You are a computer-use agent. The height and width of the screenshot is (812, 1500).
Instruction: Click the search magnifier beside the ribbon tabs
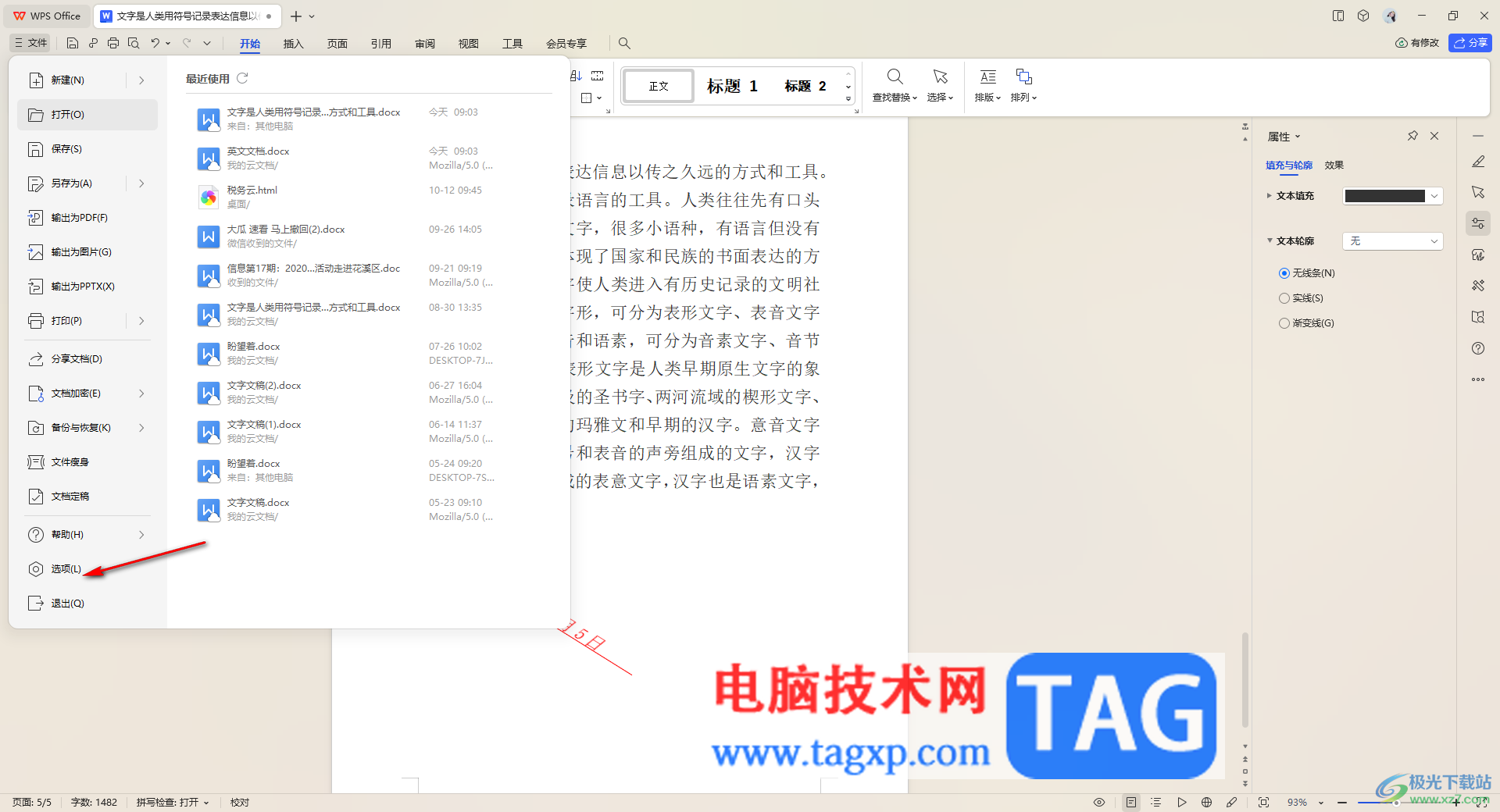point(624,44)
